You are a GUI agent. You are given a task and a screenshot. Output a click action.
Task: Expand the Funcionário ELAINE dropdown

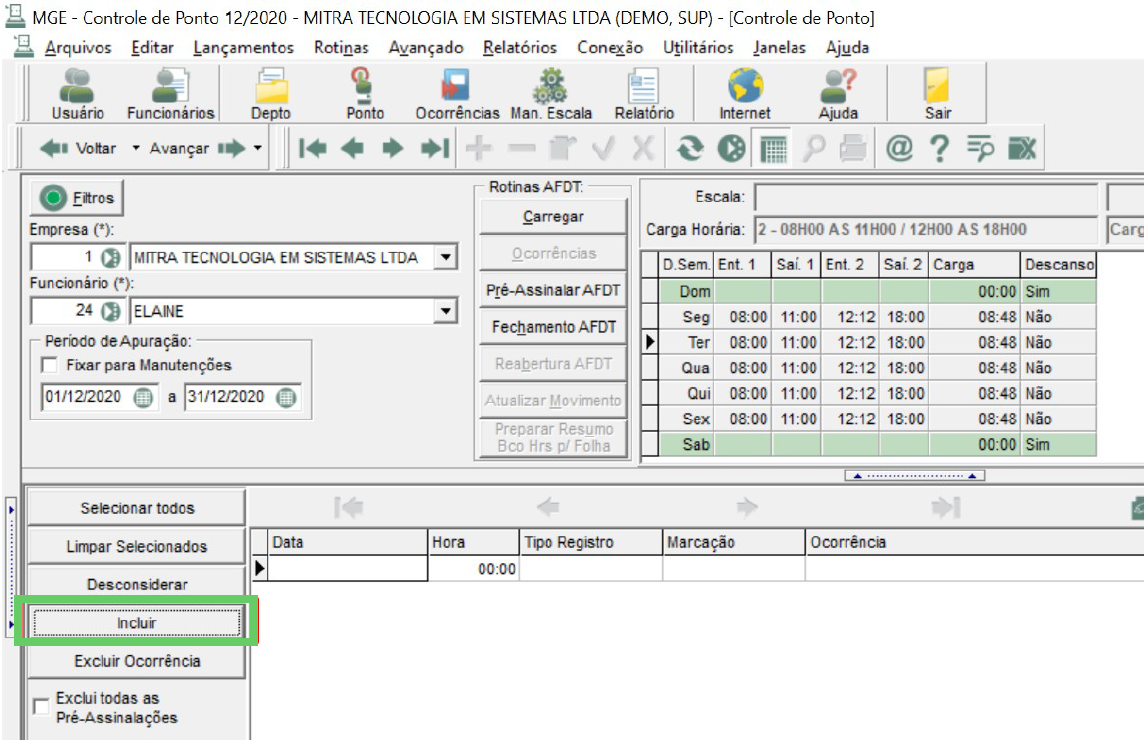(x=445, y=312)
